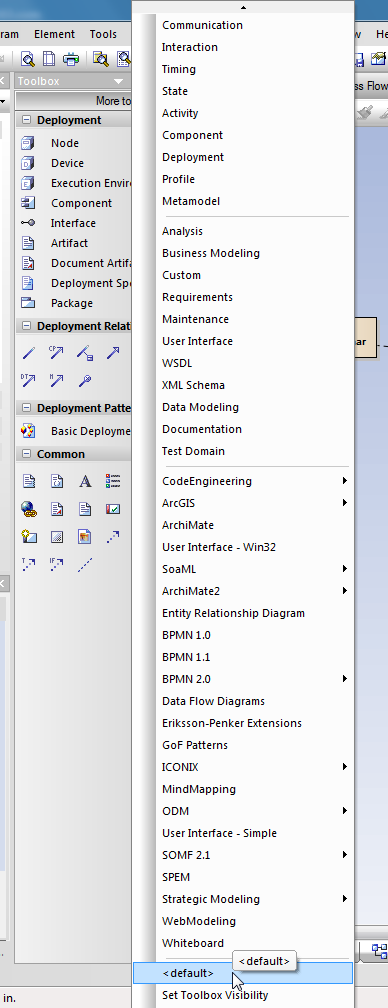
Task: Select the plain Associate line connector
Action: (x=29, y=353)
